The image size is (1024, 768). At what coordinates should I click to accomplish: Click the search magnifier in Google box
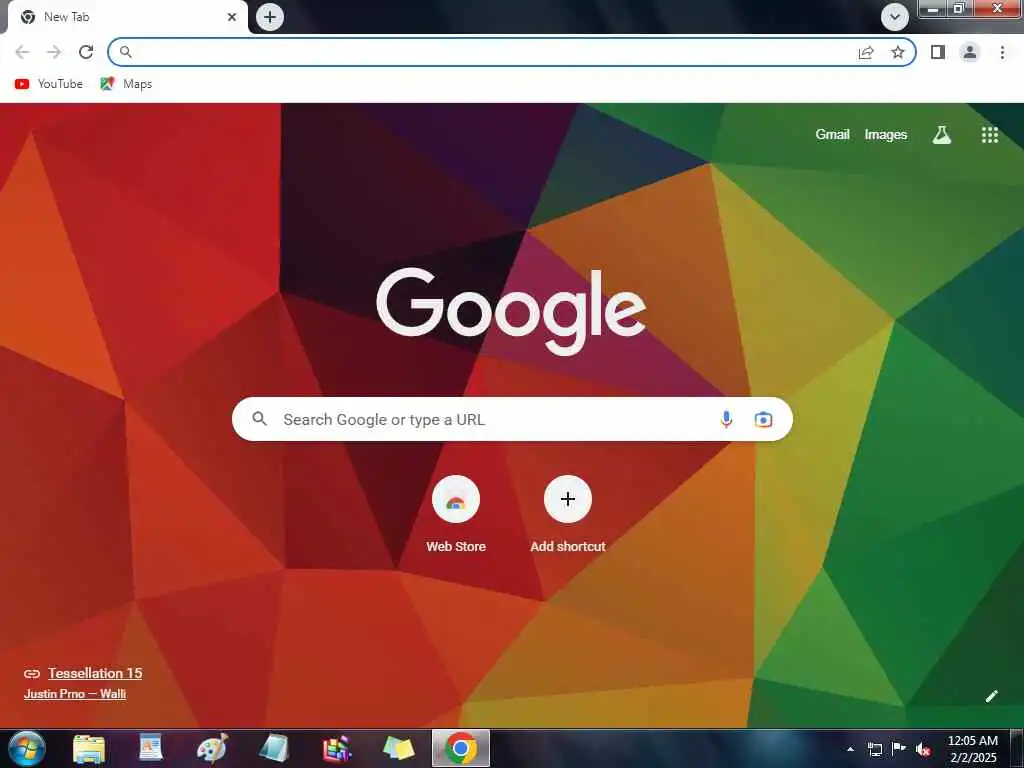259,419
